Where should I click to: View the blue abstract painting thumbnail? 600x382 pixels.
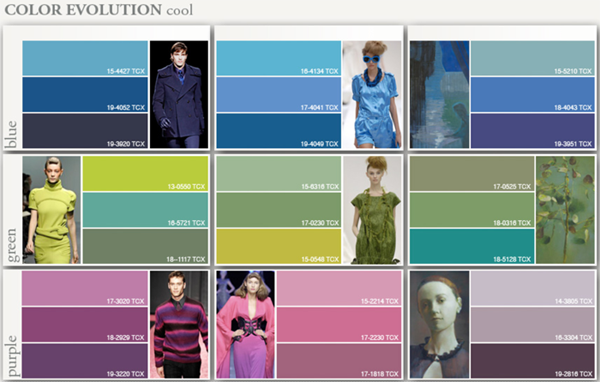click(440, 95)
